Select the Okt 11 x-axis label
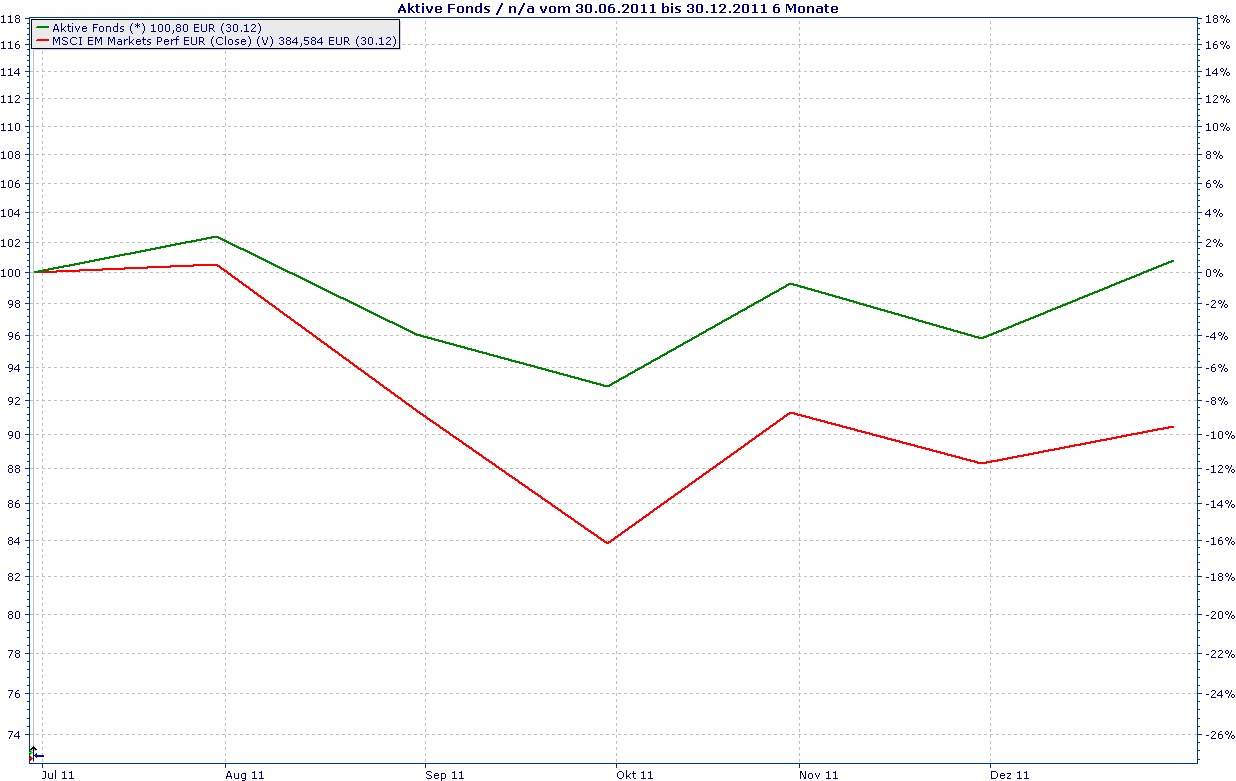The height and width of the screenshot is (781, 1236). tap(636, 774)
